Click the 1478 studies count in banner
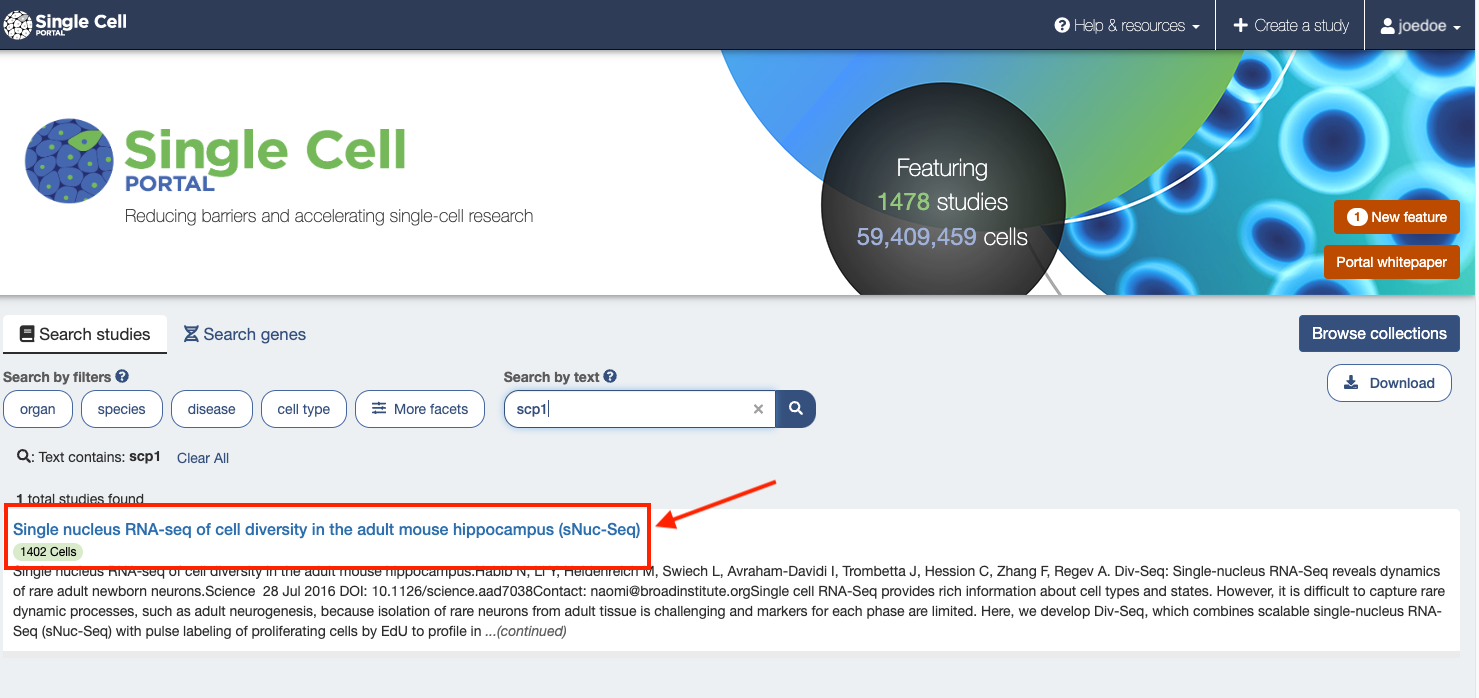1479x698 pixels. pyautogui.click(x=942, y=202)
